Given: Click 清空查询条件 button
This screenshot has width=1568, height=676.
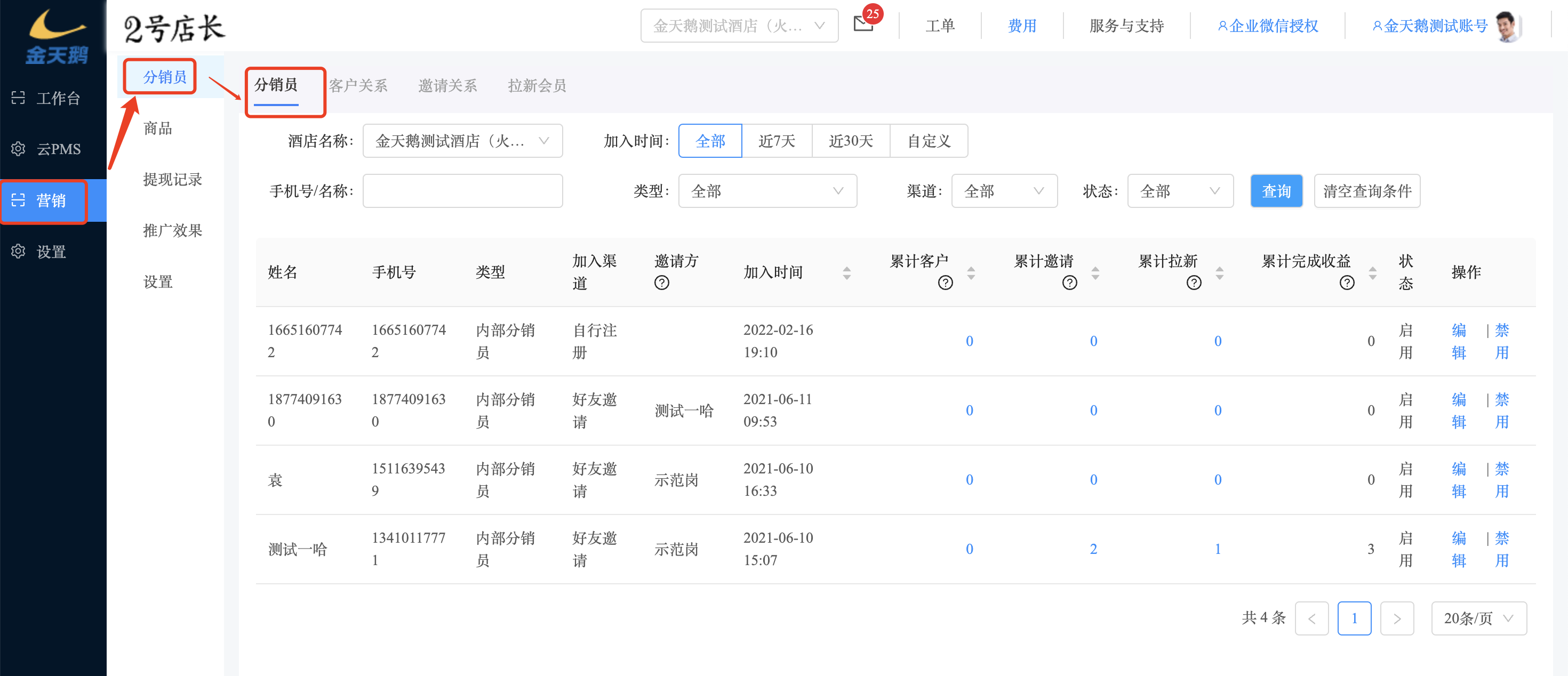Looking at the screenshot, I should [1367, 191].
